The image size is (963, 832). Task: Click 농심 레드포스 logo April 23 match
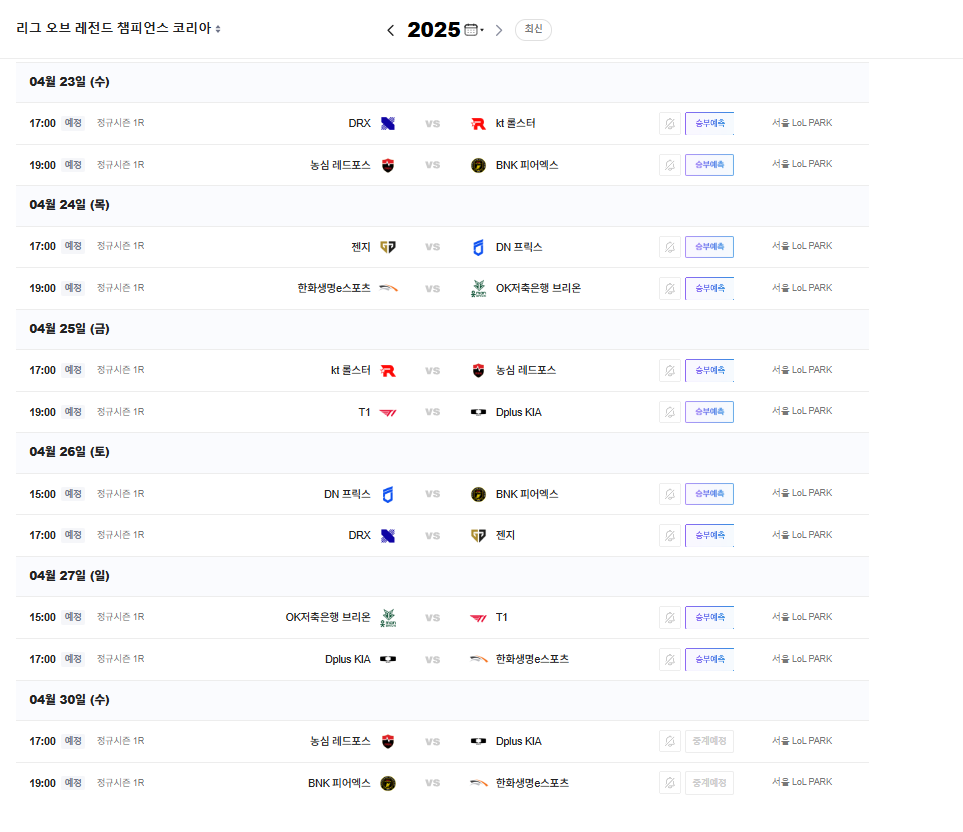coord(388,165)
